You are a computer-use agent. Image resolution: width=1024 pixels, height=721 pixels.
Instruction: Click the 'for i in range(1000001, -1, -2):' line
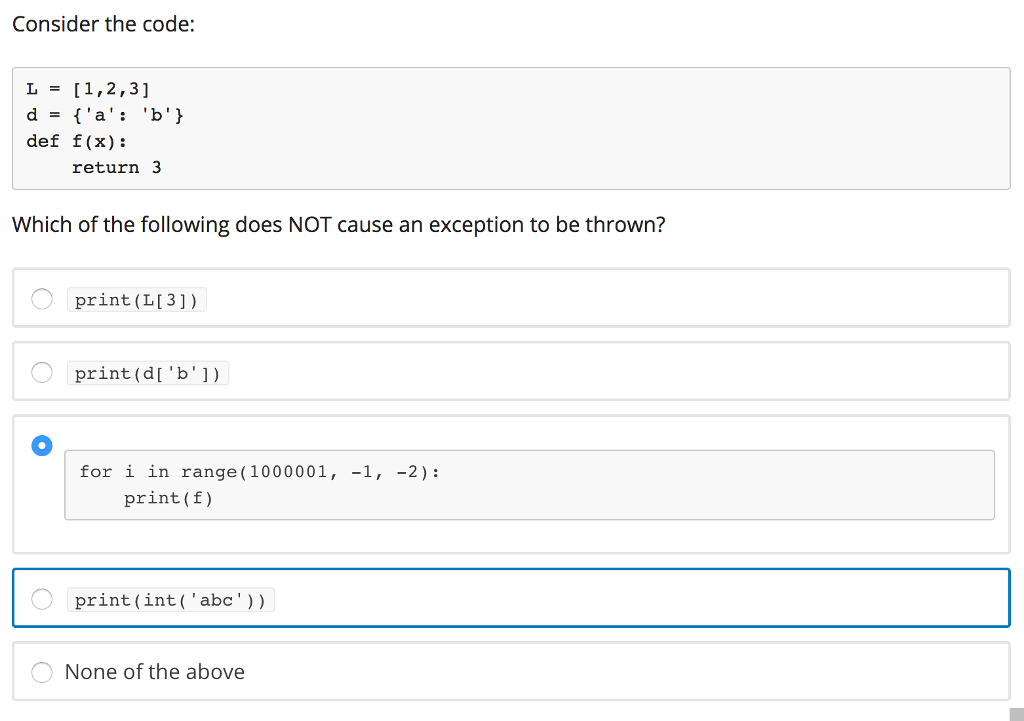tap(259, 471)
